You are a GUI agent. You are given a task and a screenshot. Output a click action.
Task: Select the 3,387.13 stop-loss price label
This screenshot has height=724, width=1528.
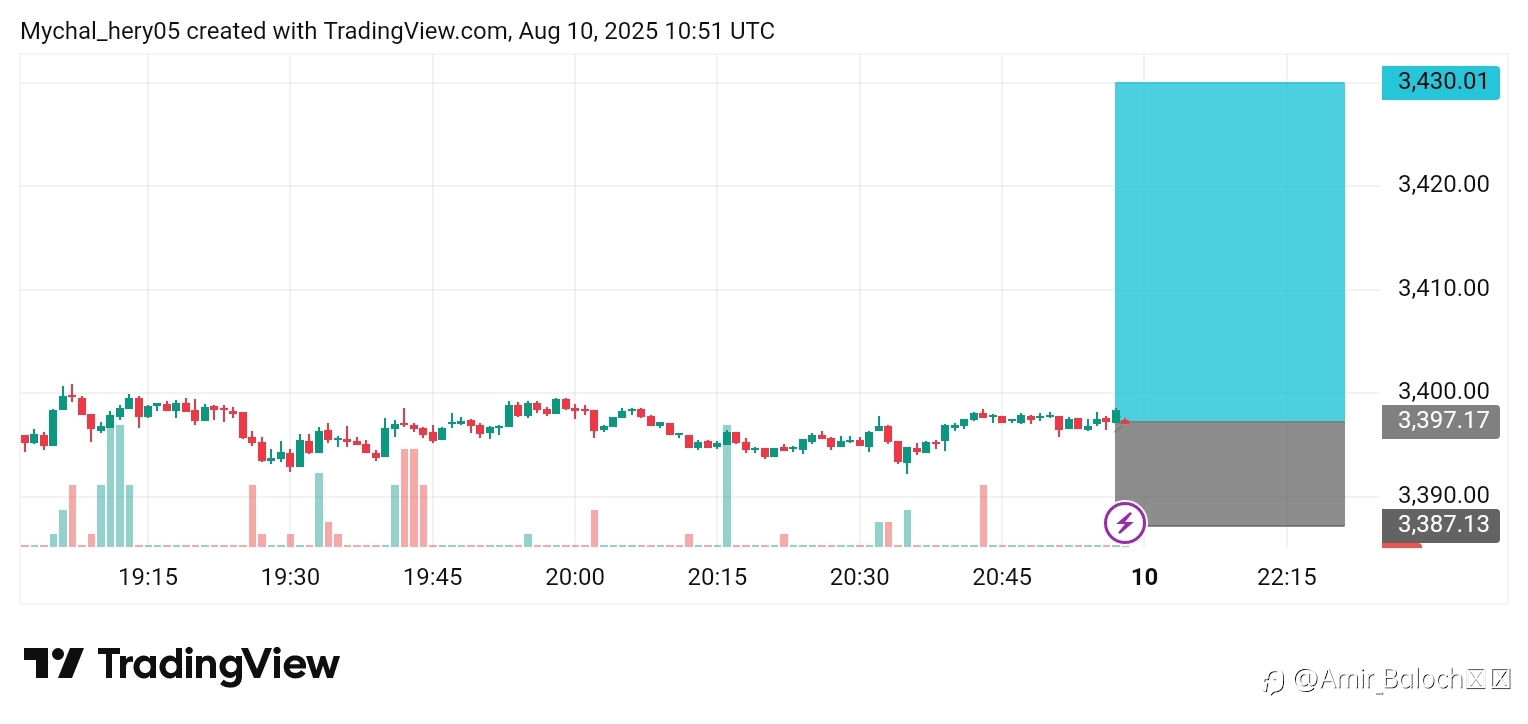tap(1441, 525)
